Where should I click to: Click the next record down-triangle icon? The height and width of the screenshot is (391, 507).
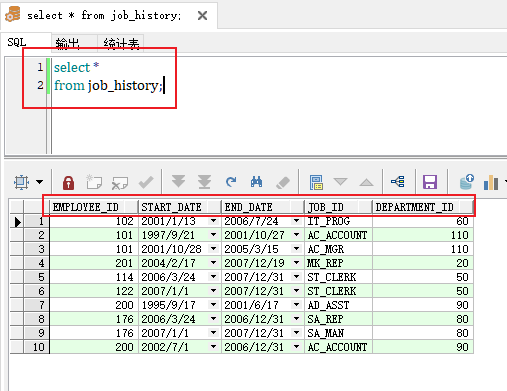pyautogui.click(x=341, y=182)
